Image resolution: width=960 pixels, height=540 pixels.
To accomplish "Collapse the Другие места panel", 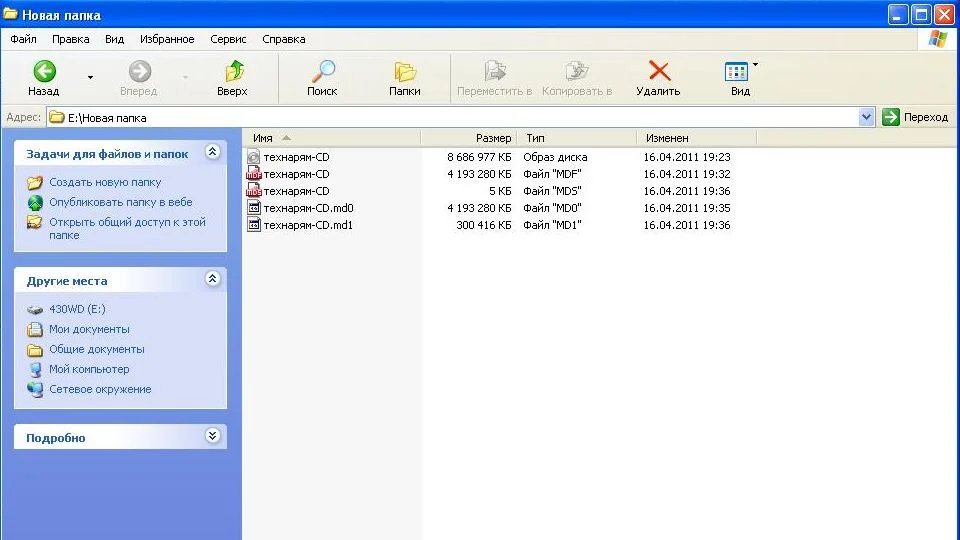I will 212,279.
